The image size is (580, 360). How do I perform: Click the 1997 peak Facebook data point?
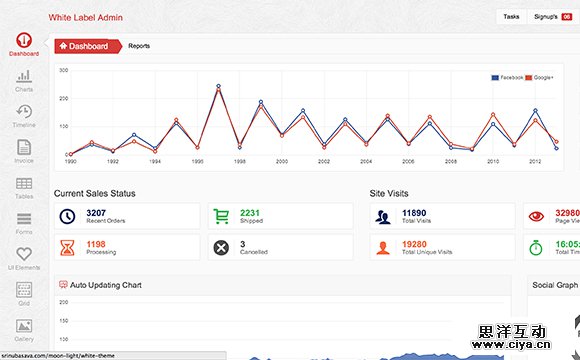[x=218, y=86]
